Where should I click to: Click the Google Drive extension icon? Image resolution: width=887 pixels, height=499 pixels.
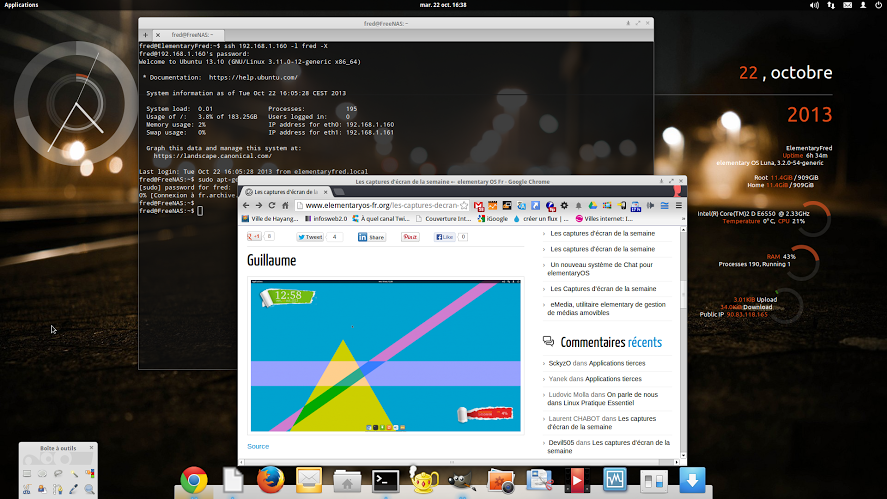click(x=592, y=205)
